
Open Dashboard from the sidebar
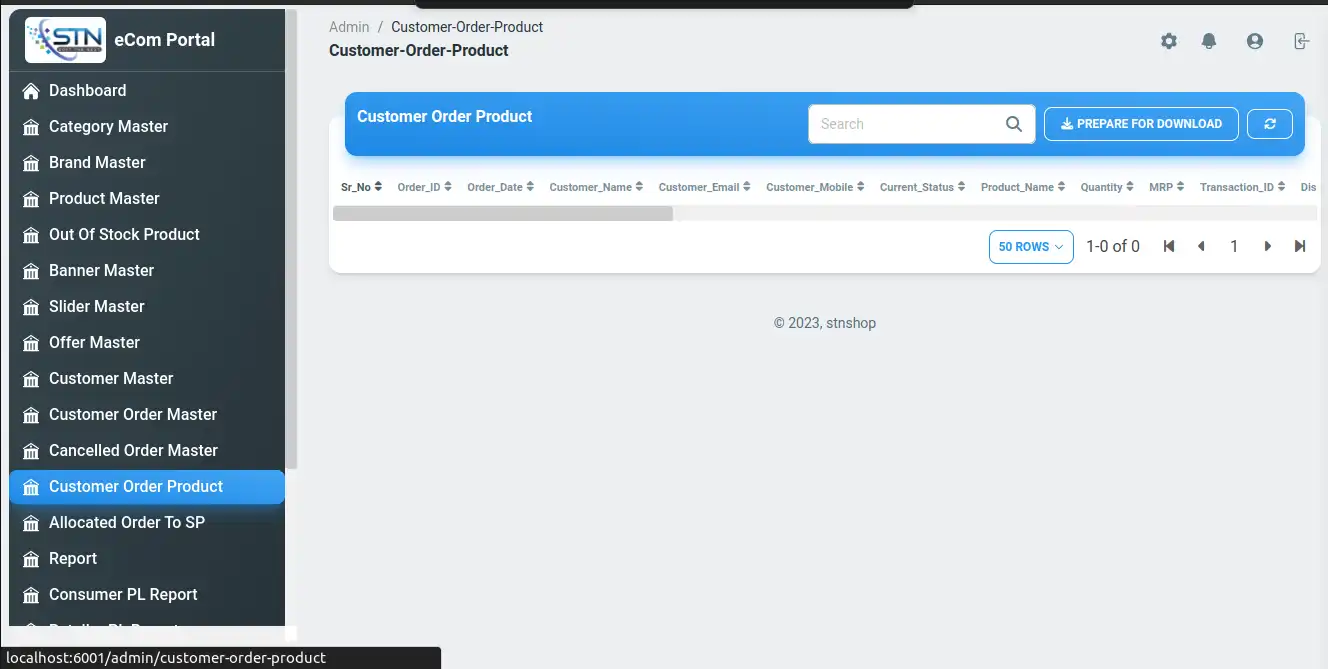[x=87, y=90]
